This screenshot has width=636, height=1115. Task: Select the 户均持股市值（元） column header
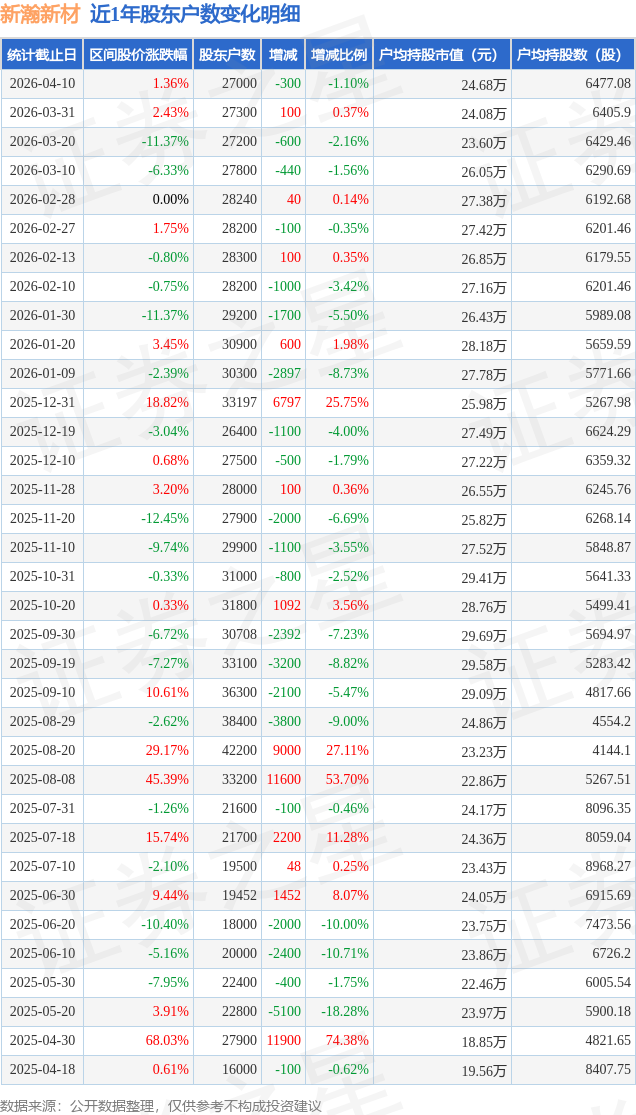[440, 55]
